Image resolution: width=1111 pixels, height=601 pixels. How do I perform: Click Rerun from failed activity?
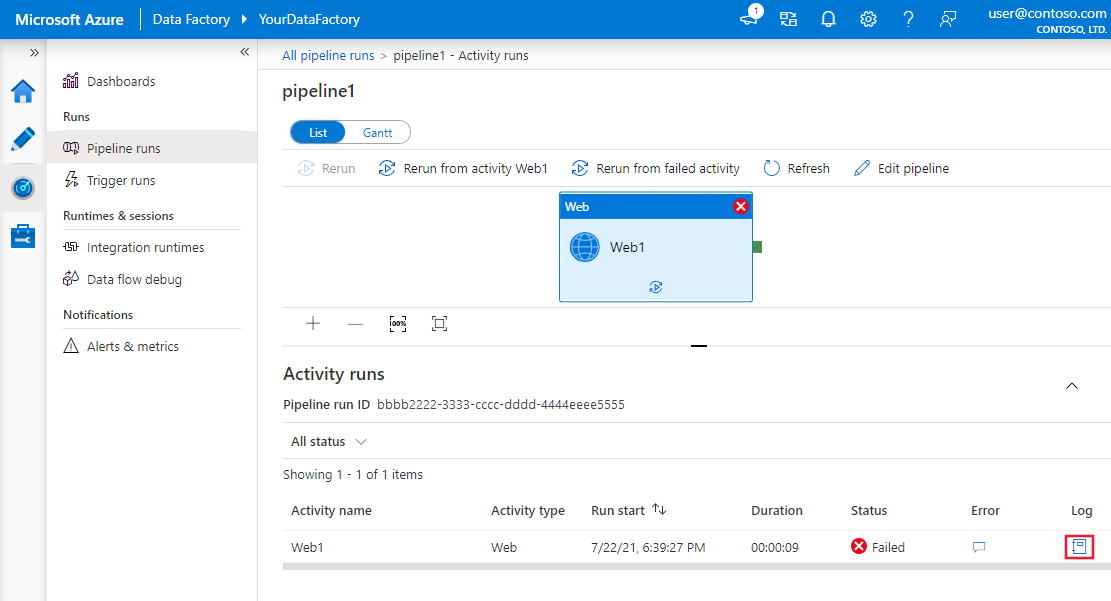click(x=655, y=168)
